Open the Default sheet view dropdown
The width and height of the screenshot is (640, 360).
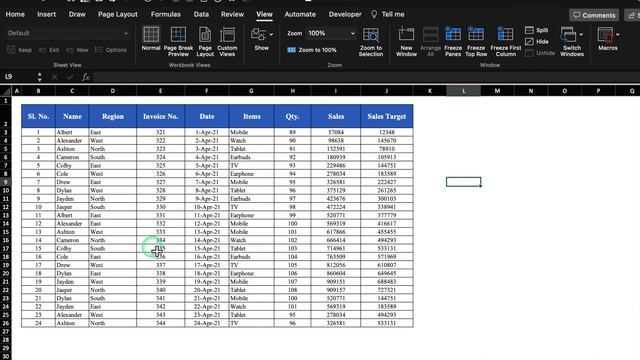[x=67, y=33]
